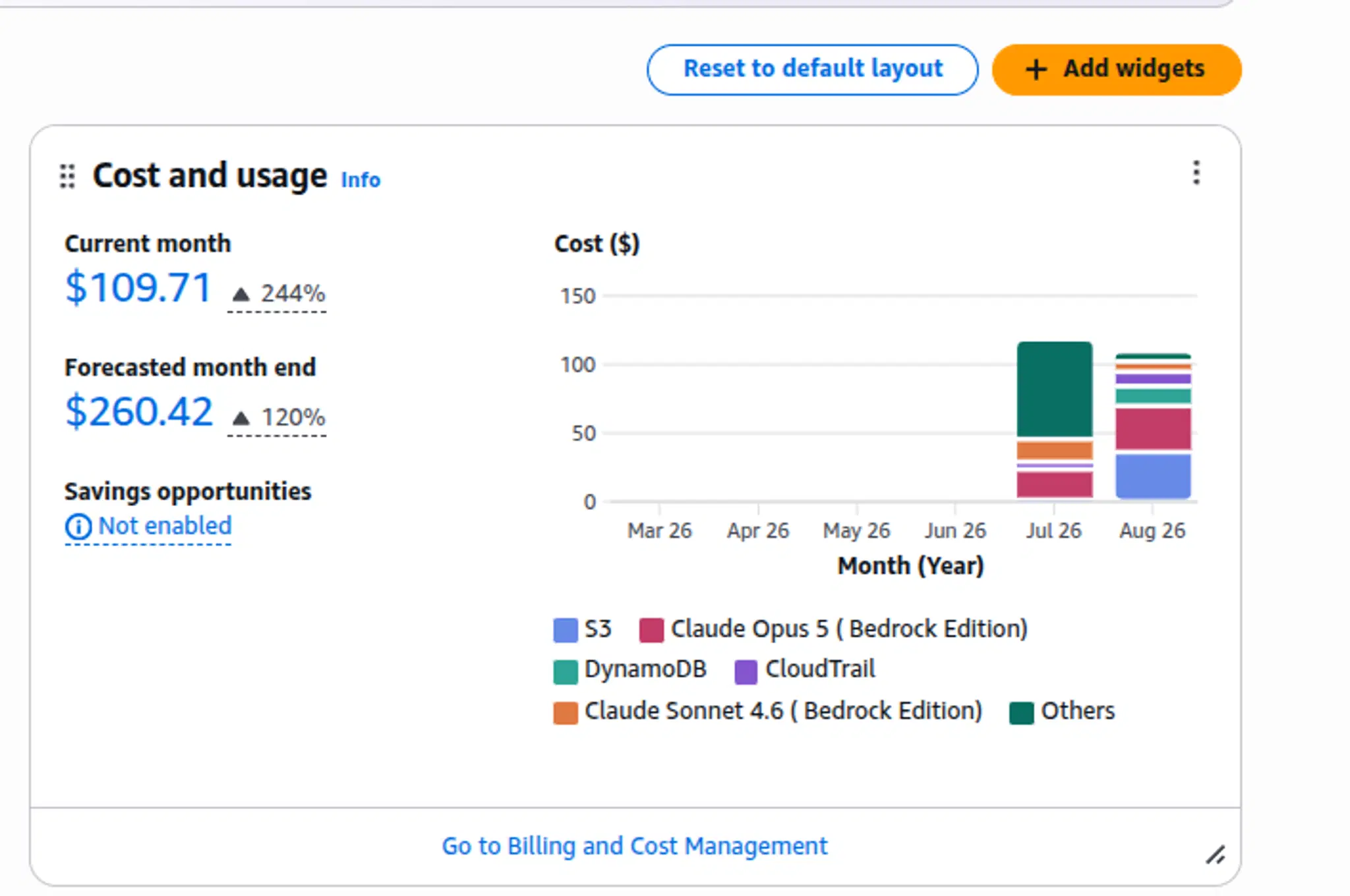
Task: Click the 244% increase indicator
Action: coord(277,293)
